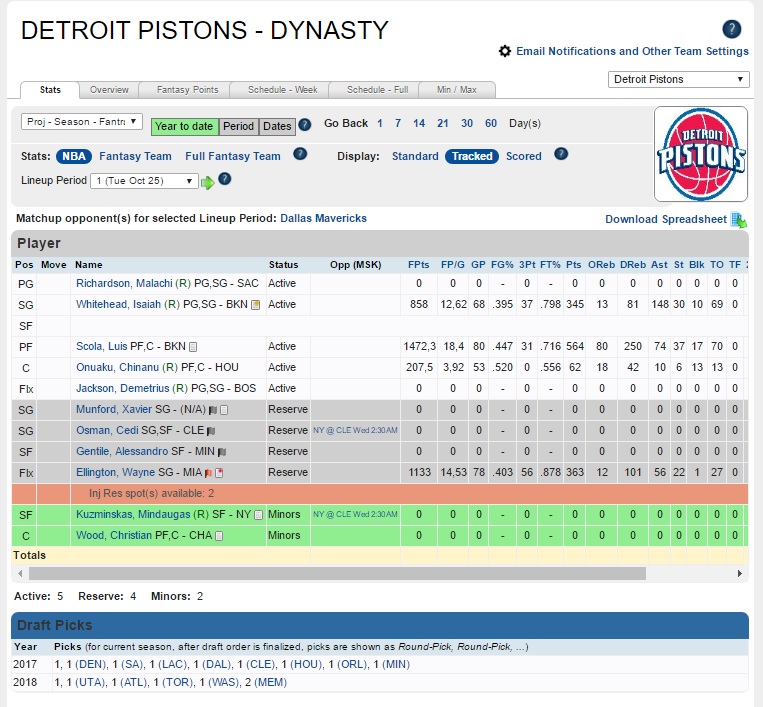Switch the display mode to Tracked
Image resolution: width=763 pixels, height=707 pixels.
point(472,156)
